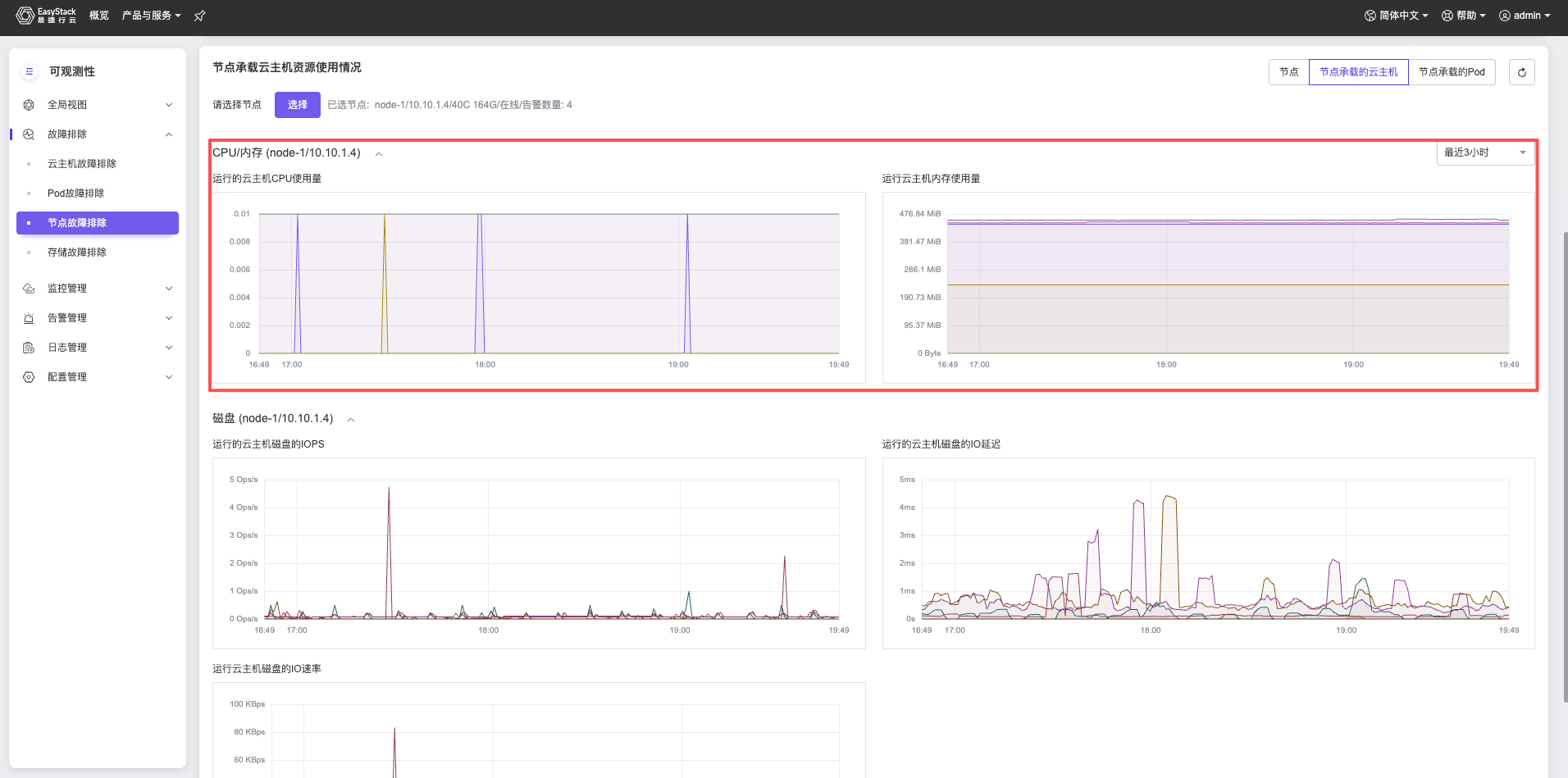Collapse the 磁盘 section
This screenshot has width=1568, height=778.
351,420
